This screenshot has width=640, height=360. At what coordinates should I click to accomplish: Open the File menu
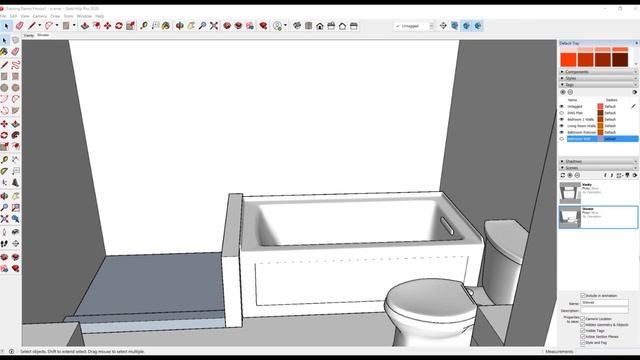click(x=3, y=16)
